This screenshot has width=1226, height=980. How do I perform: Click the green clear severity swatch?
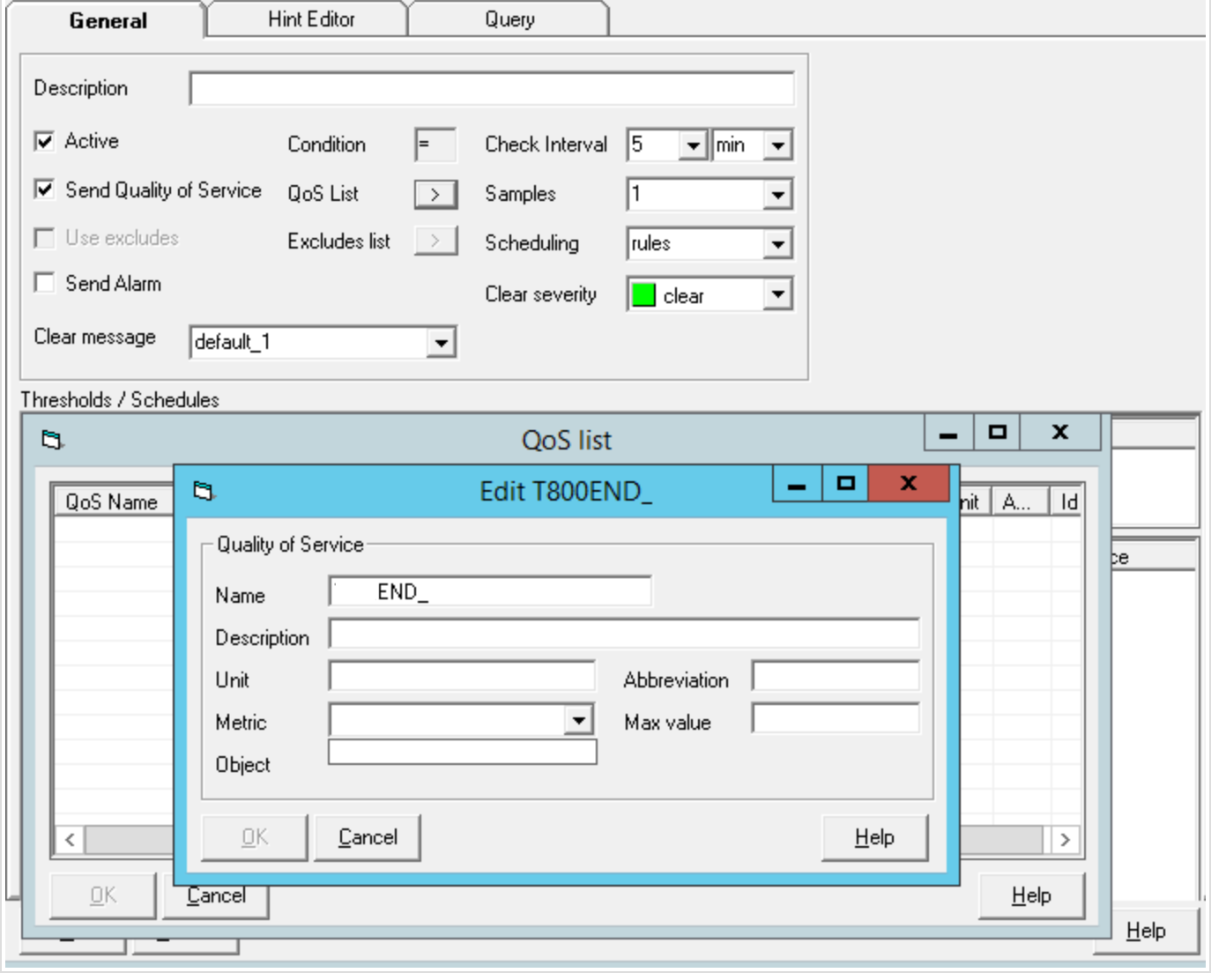click(643, 295)
